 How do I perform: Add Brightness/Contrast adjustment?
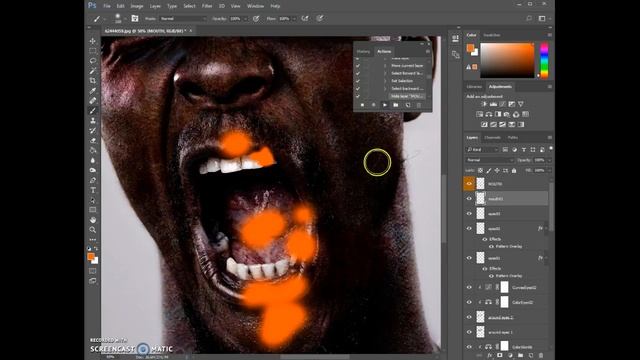pos(484,104)
